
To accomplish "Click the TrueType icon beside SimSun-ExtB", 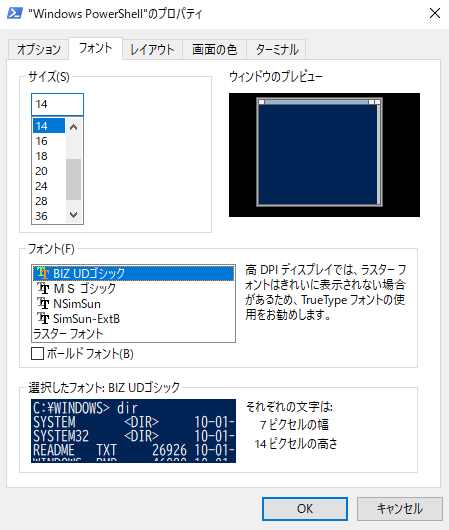I will 43,319.
